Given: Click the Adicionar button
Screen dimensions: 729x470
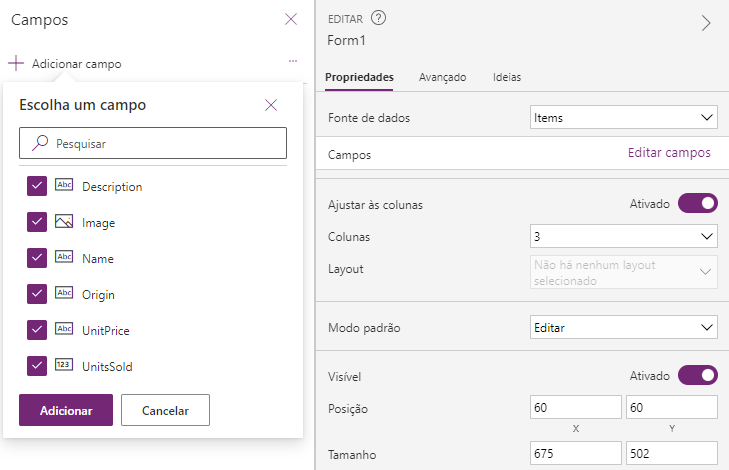Looking at the screenshot, I should tap(66, 410).
